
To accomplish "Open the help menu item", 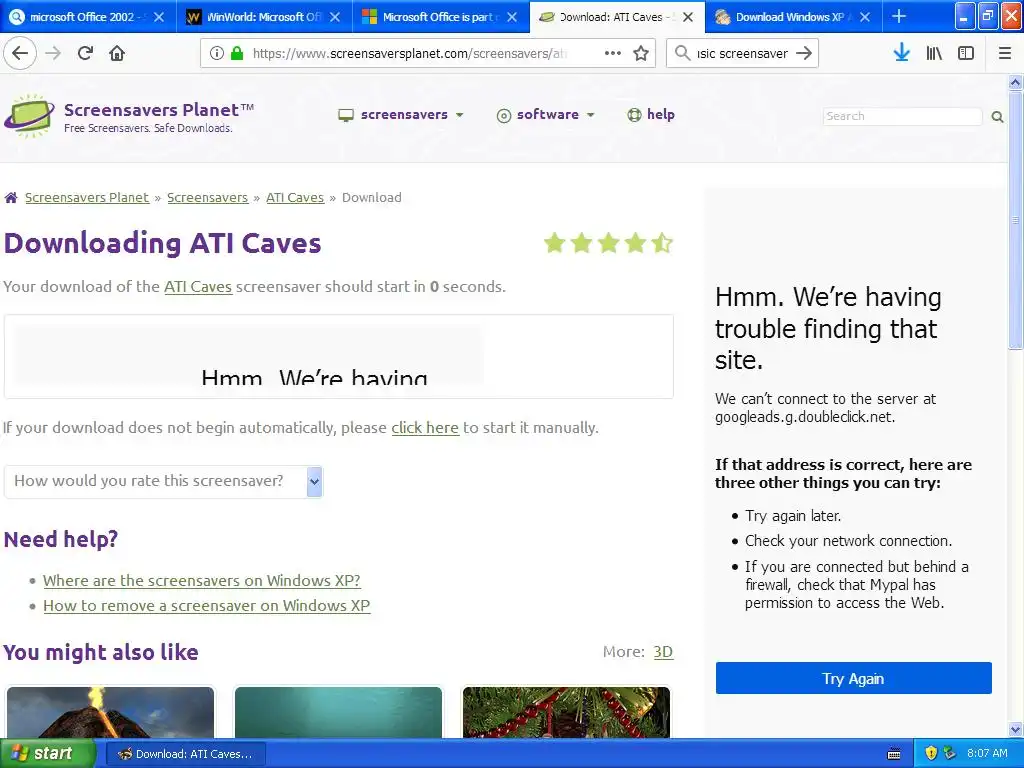I will [x=651, y=115].
